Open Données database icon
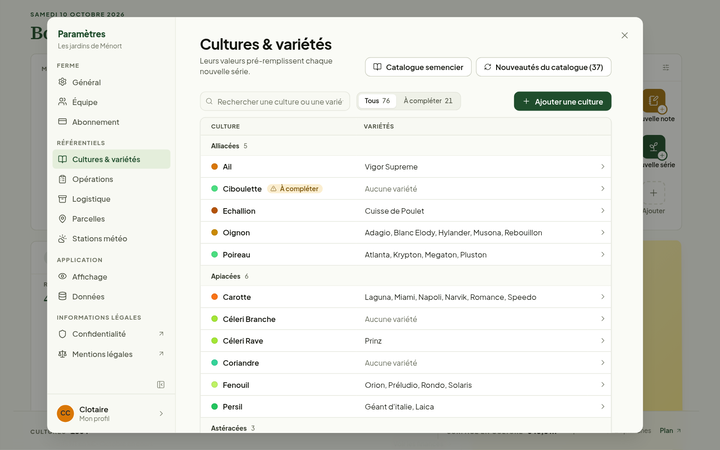The image size is (720, 450). click(x=62, y=296)
